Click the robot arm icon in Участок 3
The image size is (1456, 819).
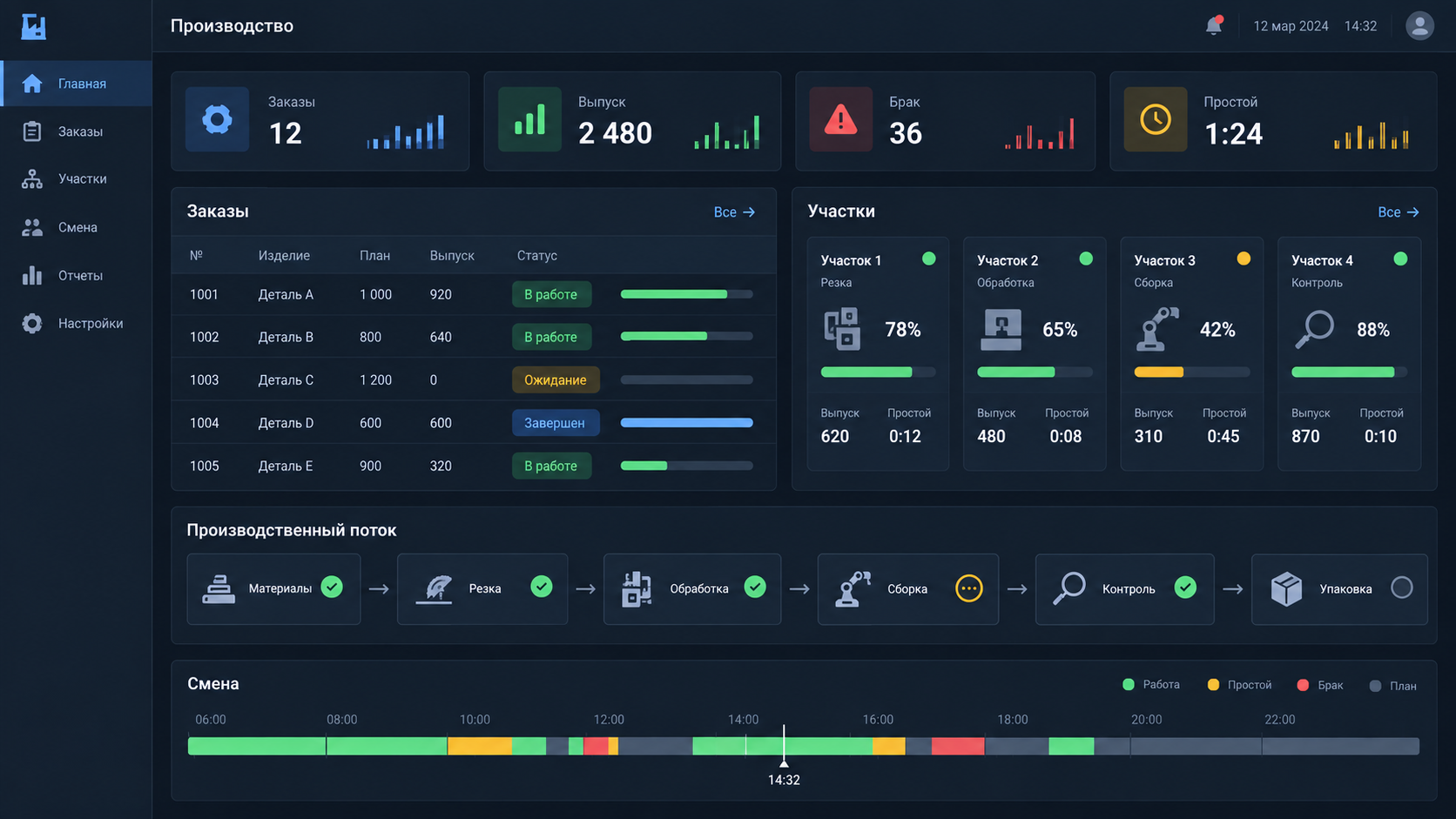coord(1157,329)
